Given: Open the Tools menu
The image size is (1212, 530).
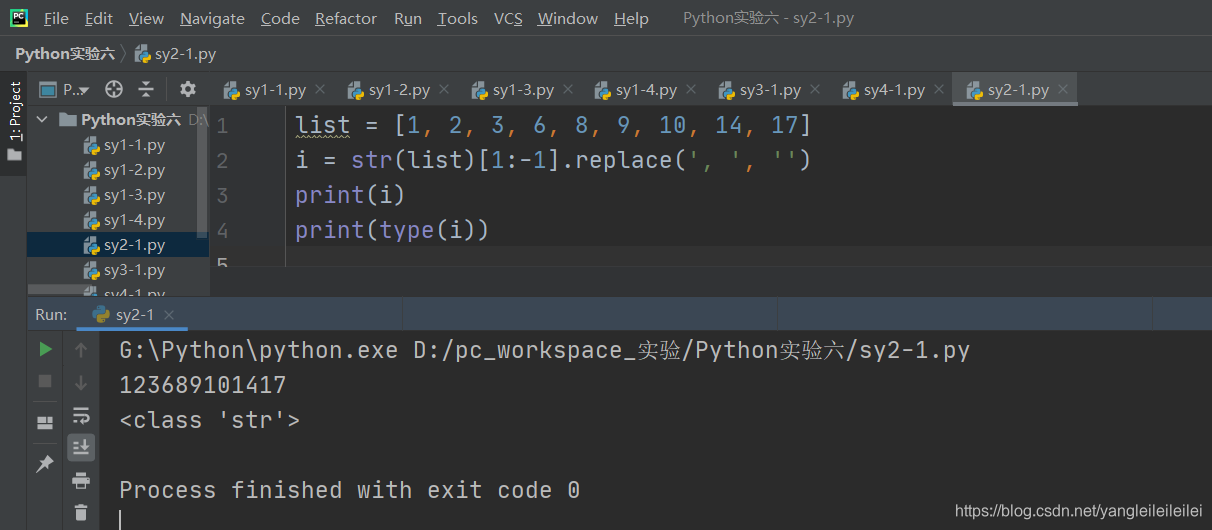Looking at the screenshot, I should (458, 18).
